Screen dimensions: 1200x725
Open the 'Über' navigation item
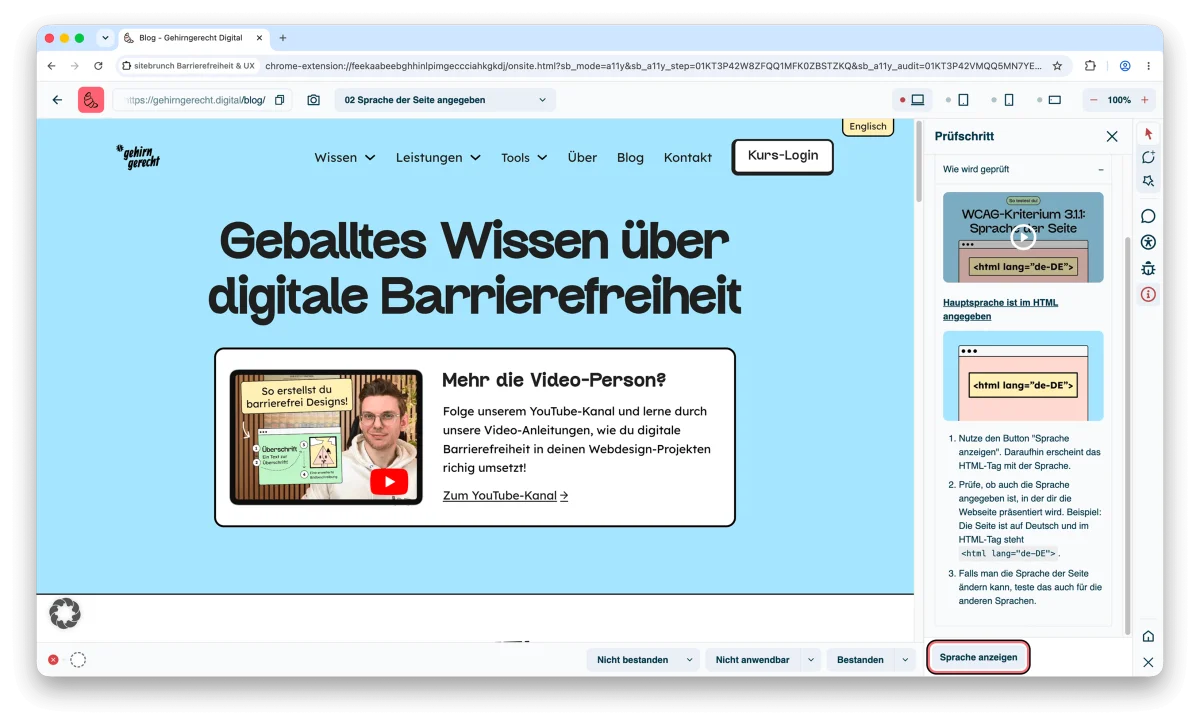point(582,157)
